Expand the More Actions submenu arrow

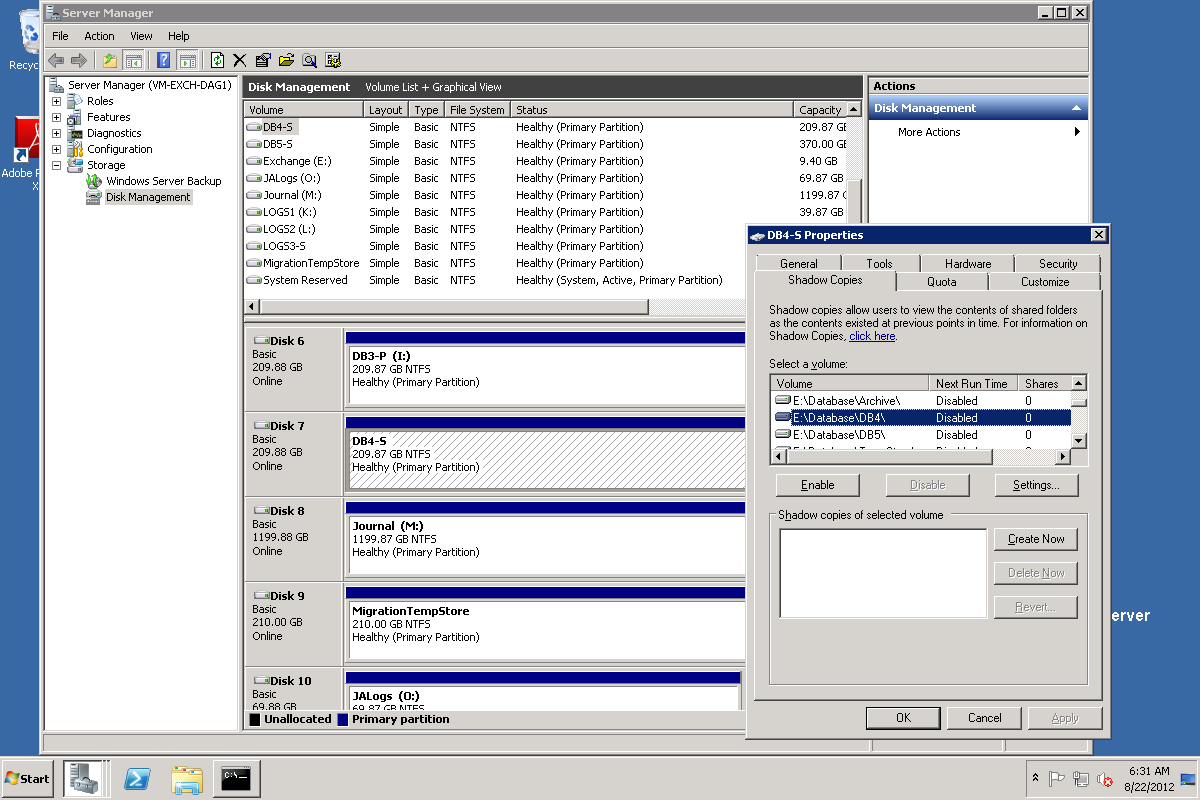tap(1077, 132)
